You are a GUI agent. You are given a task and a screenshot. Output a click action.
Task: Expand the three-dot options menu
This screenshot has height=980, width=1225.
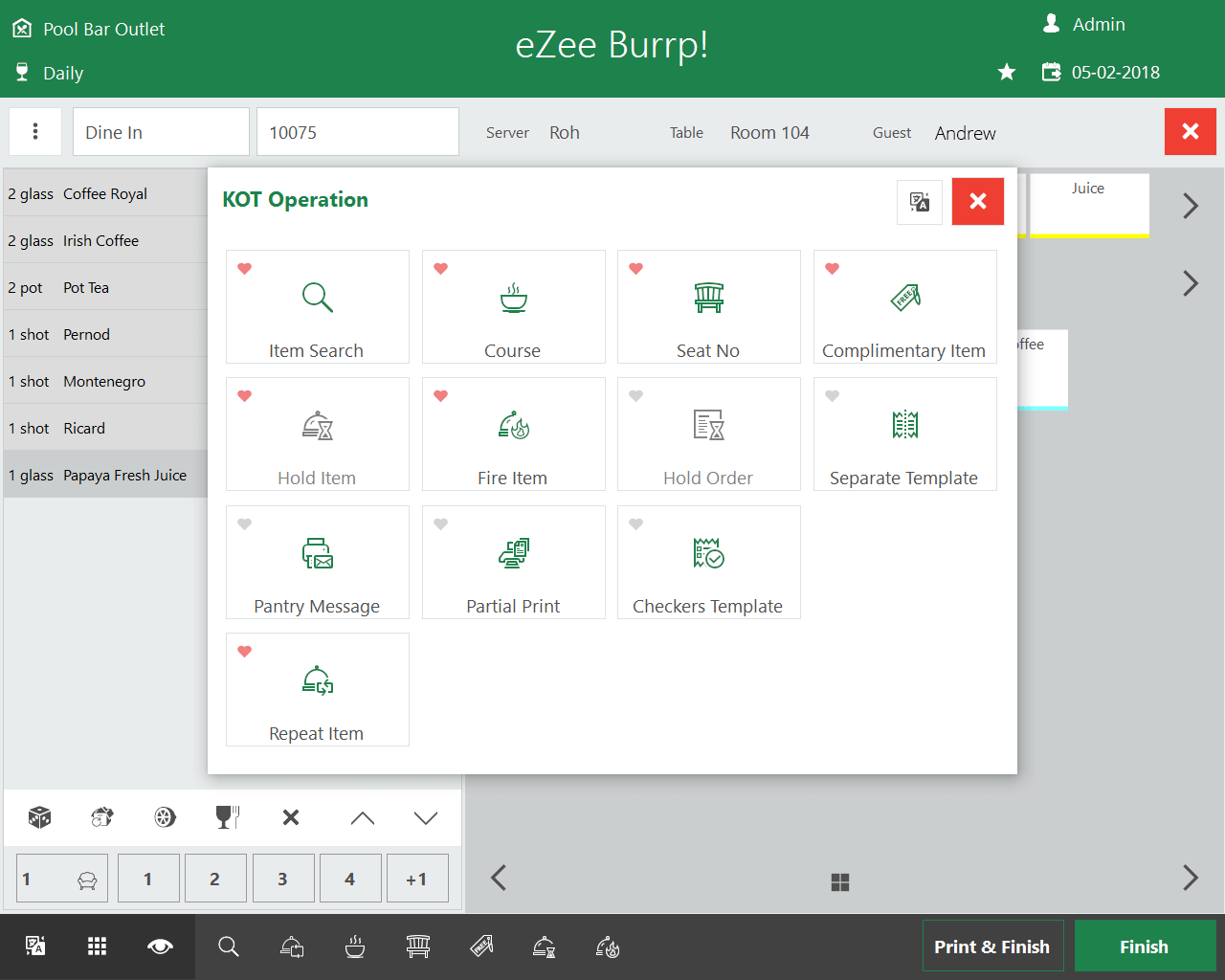(35, 131)
